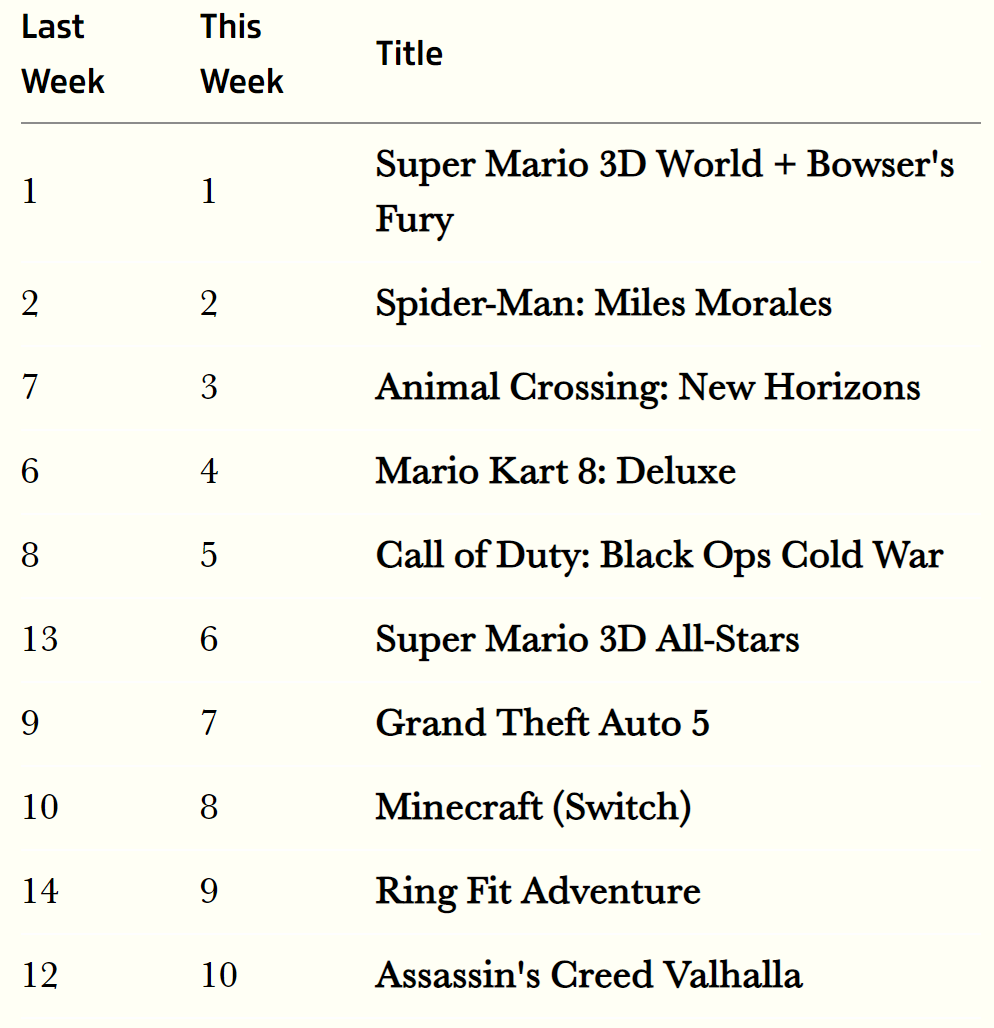994x1028 pixels.
Task: Click the Assassin's Creed Valhalla entry
Action: pyautogui.click(x=588, y=975)
